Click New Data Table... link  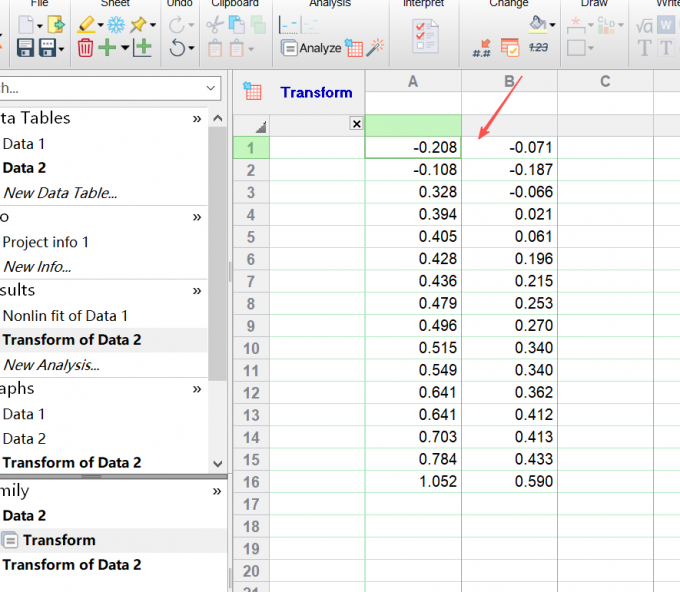pyautogui.click(x=59, y=193)
